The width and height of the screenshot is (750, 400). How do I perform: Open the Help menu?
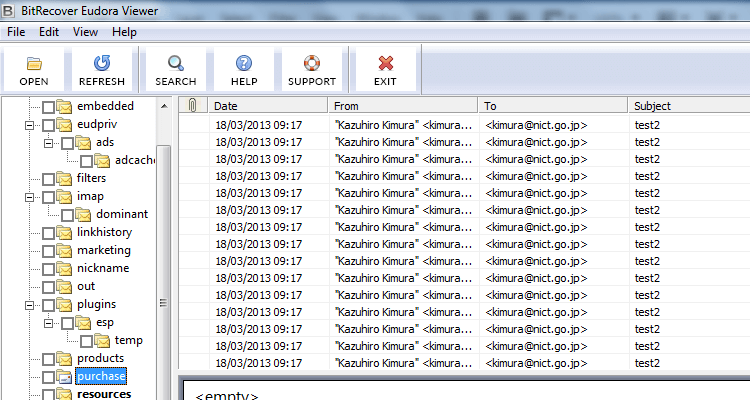124,32
